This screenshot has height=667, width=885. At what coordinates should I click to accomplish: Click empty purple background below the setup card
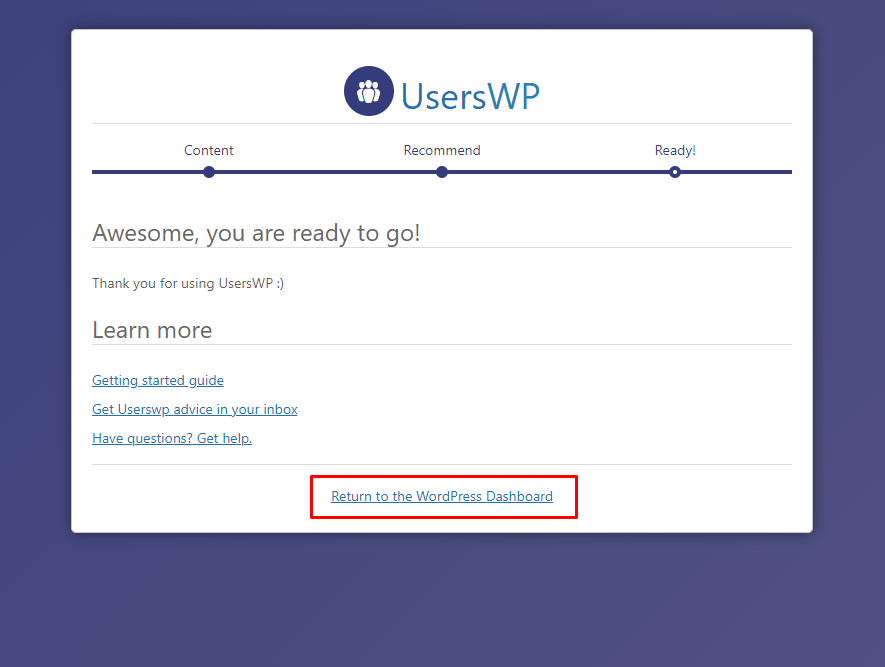442,600
